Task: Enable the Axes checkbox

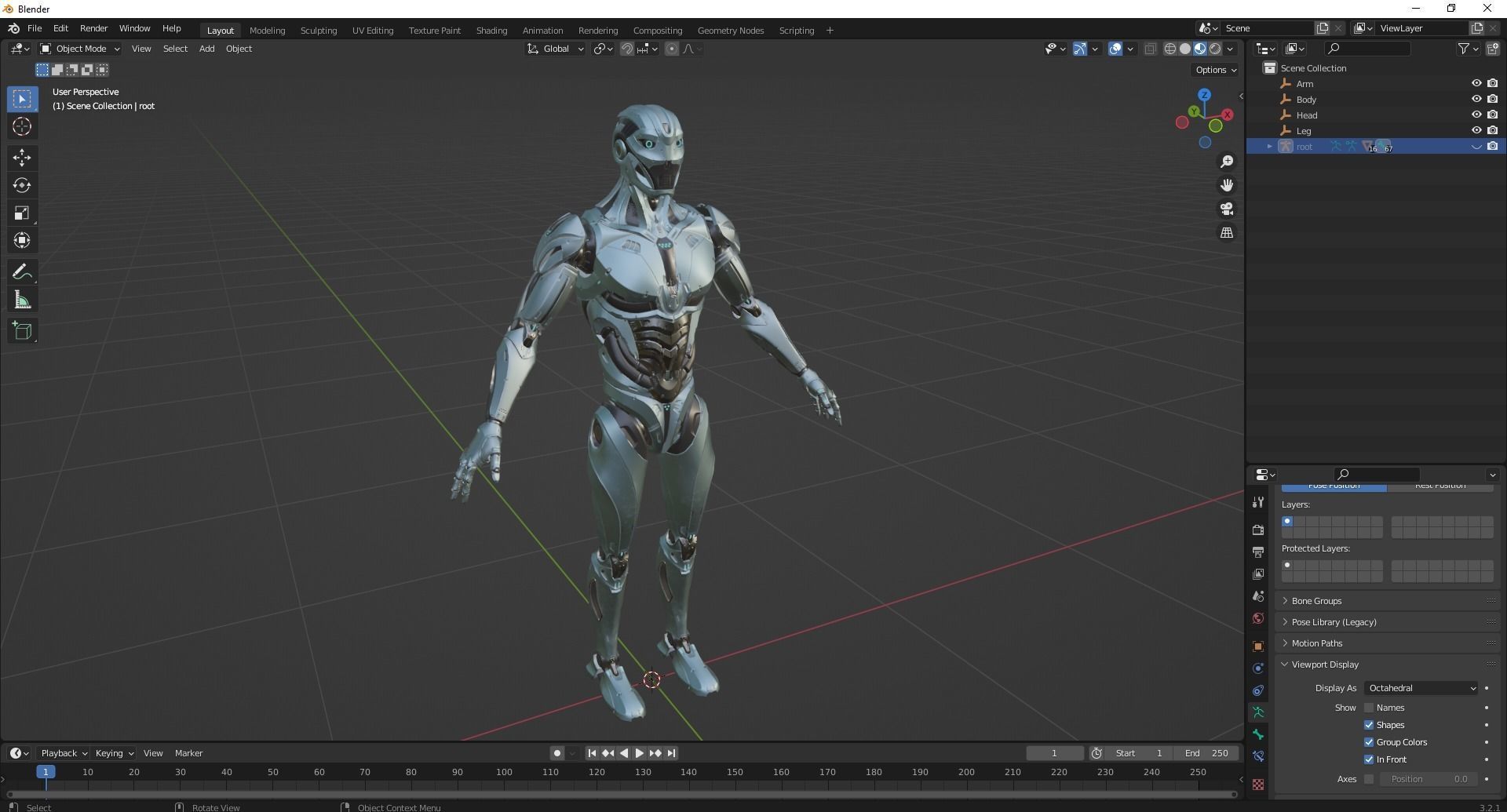Action: (x=1369, y=779)
